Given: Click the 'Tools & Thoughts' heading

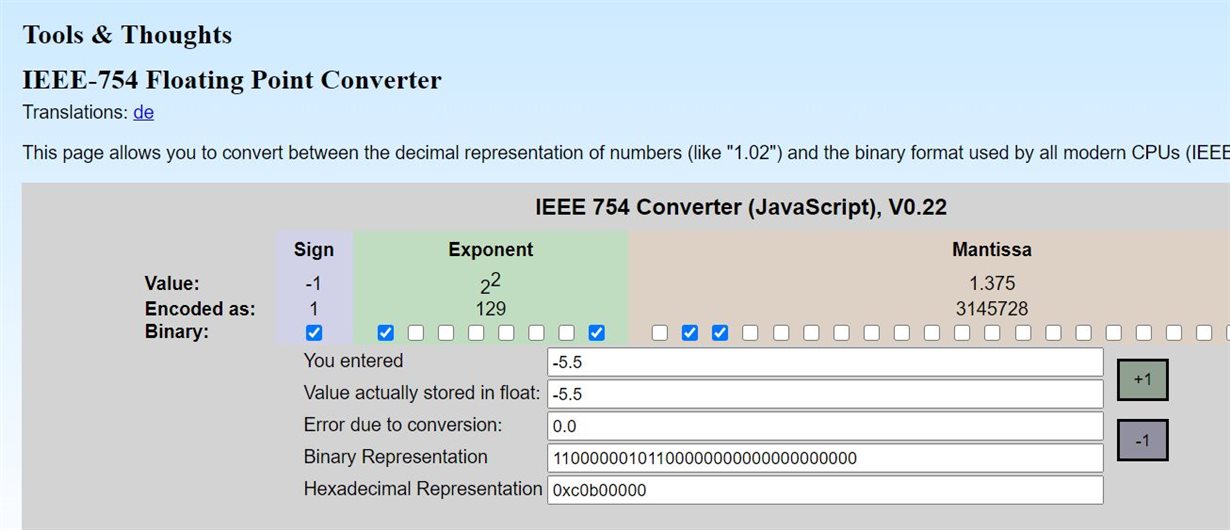Looking at the screenshot, I should [x=127, y=35].
